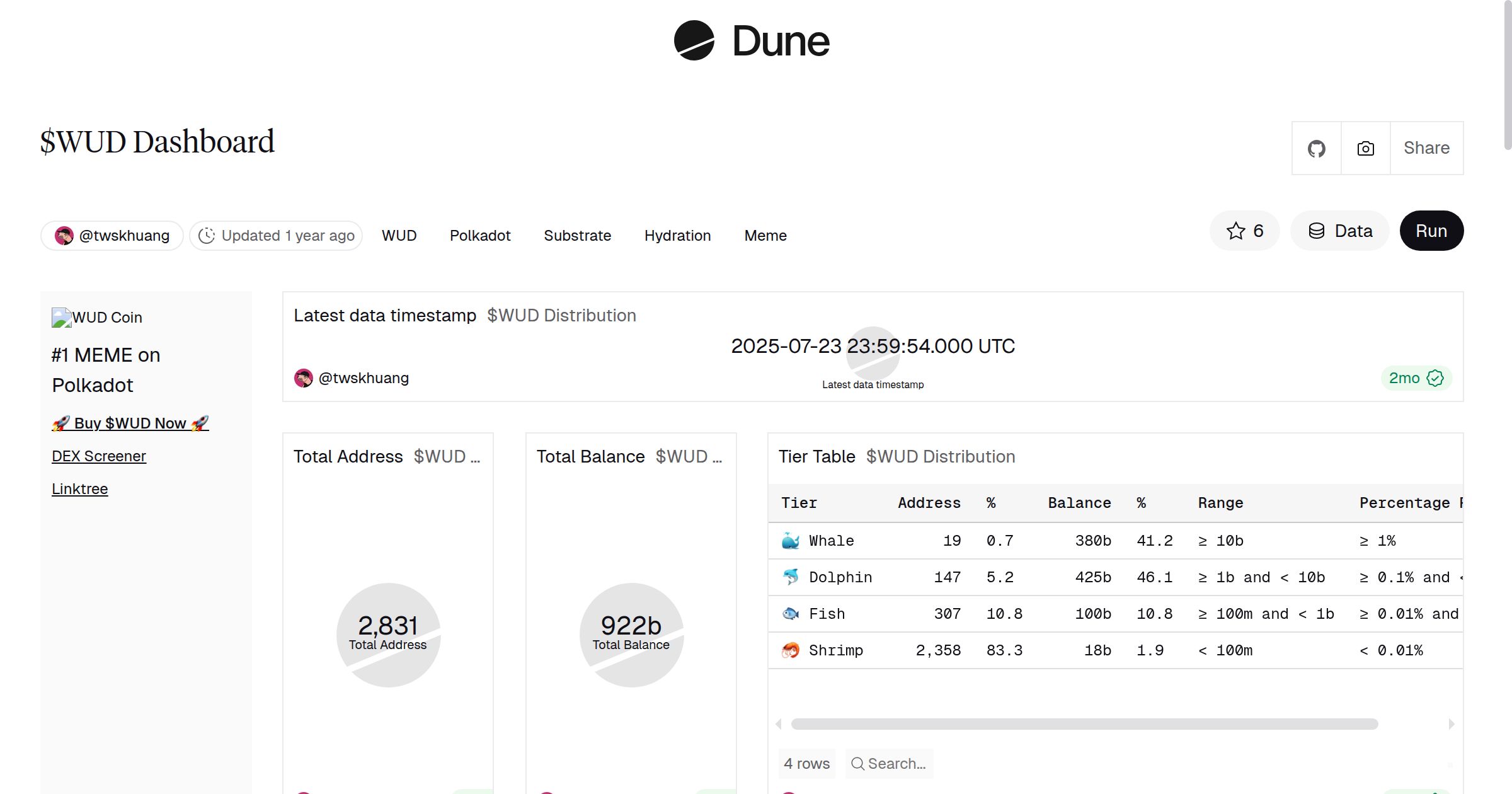Open the Linktree link

(x=79, y=488)
